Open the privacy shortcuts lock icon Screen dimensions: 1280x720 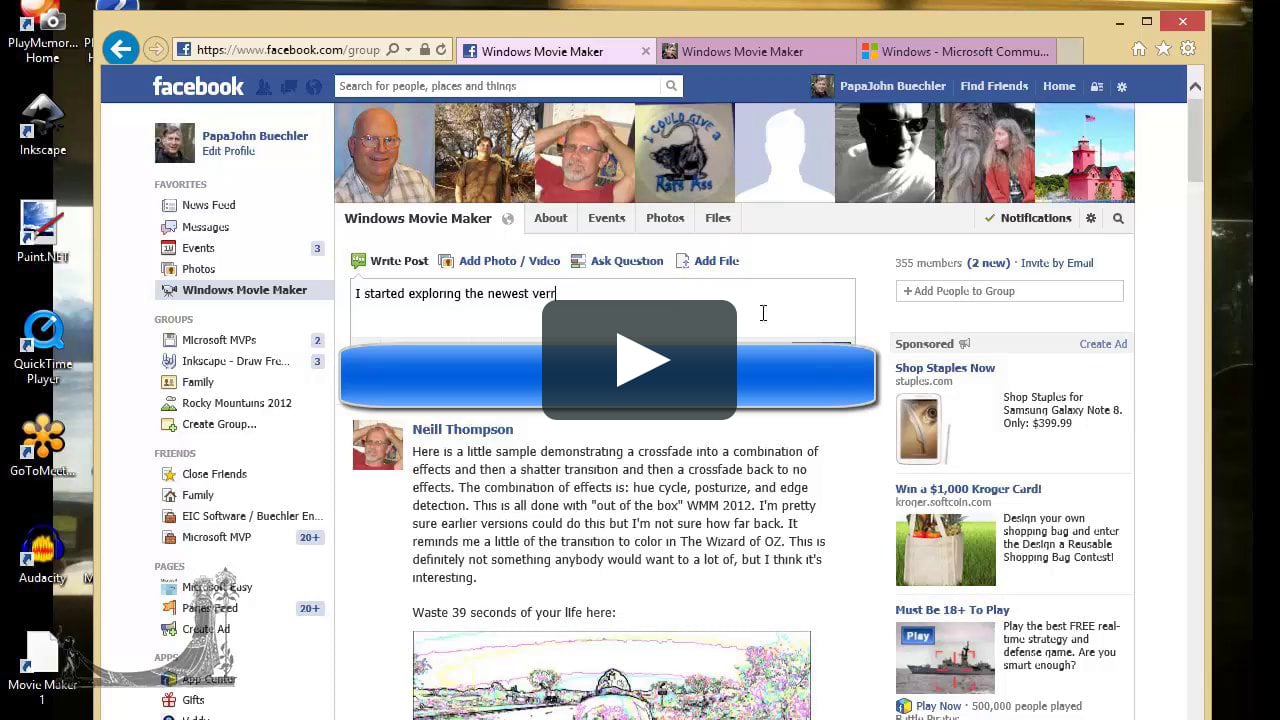[1097, 87]
